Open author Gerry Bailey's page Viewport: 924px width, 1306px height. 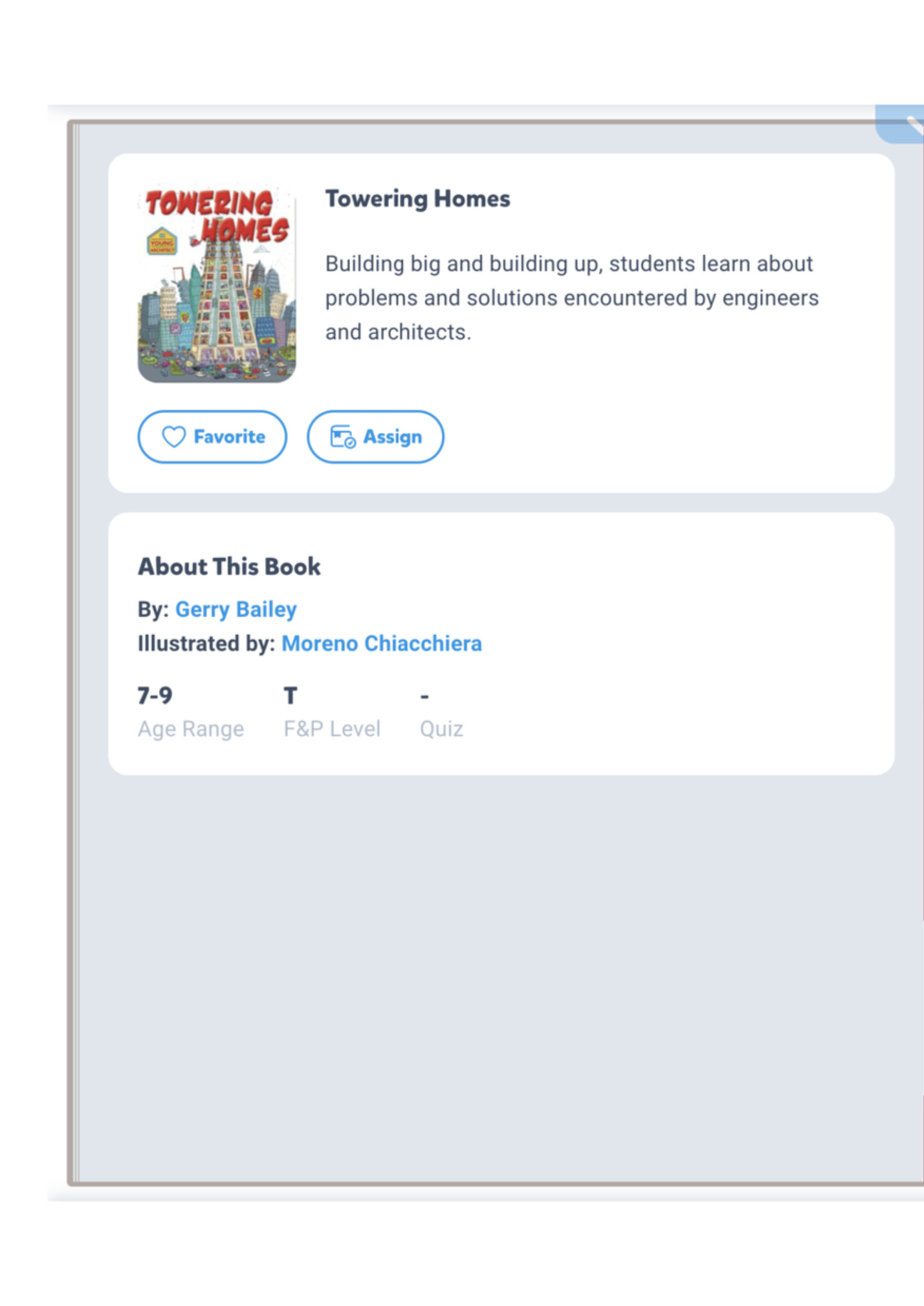236,609
